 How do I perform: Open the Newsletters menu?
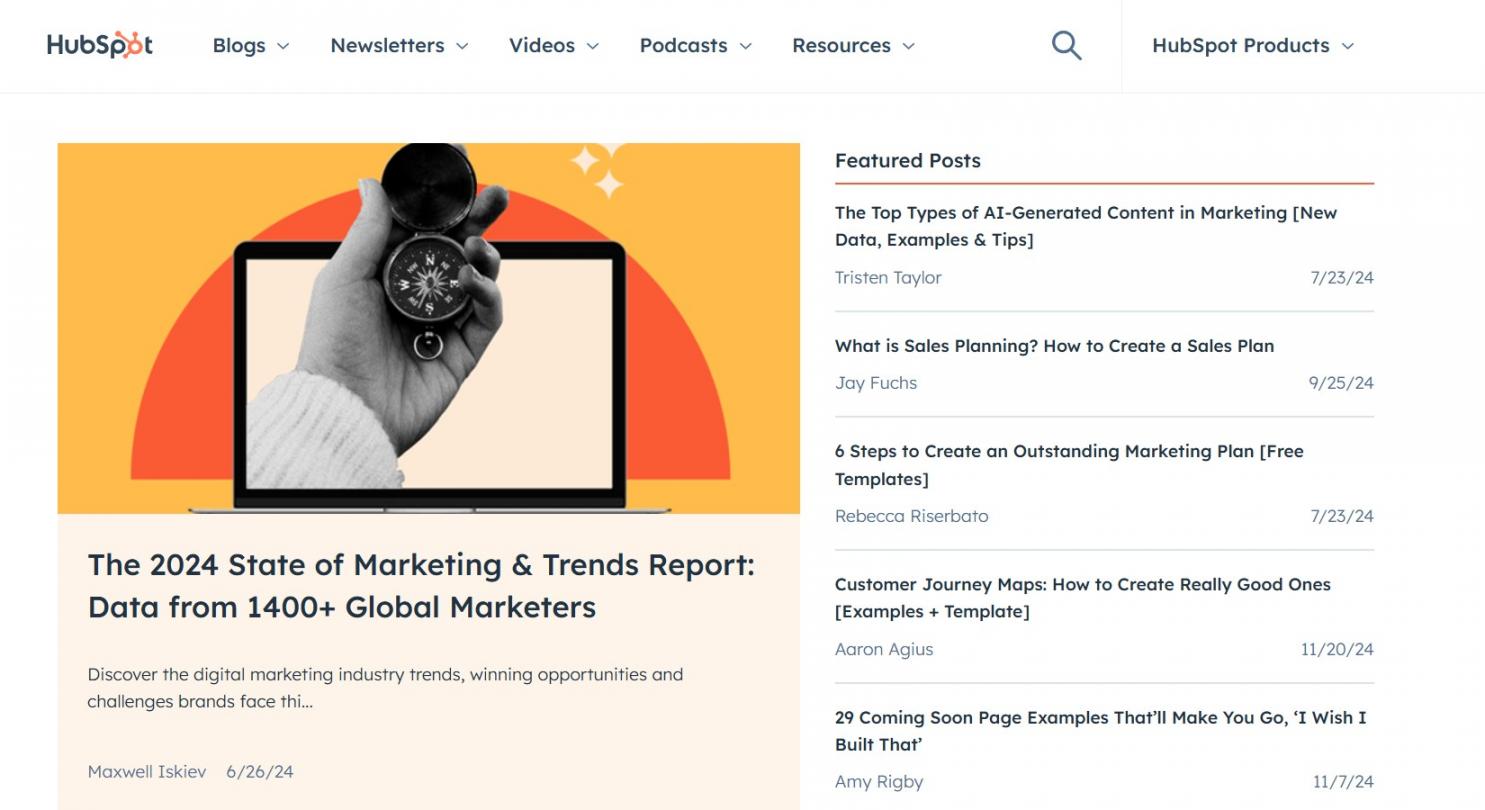pos(399,46)
